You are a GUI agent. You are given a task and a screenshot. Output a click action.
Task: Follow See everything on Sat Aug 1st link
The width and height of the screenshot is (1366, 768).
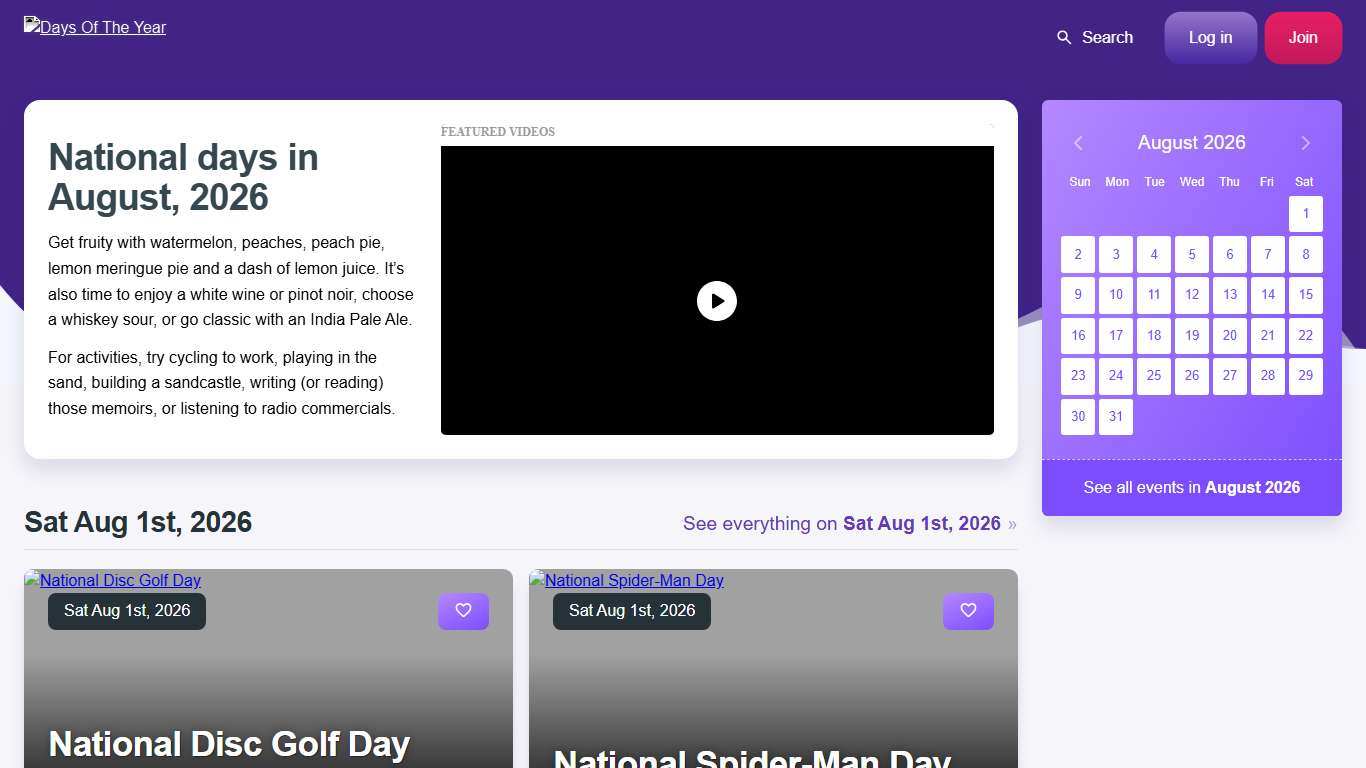point(841,523)
